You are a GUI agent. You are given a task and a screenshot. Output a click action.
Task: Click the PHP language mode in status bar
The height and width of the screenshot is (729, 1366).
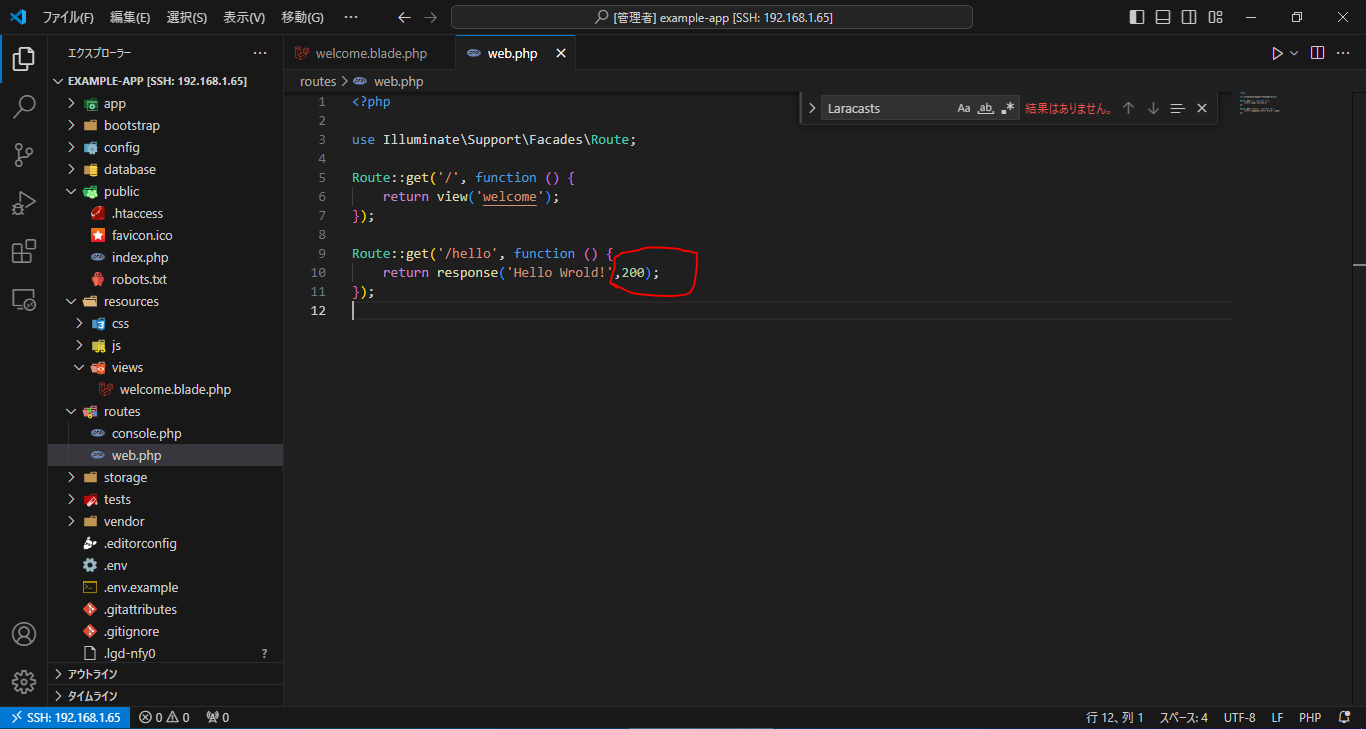click(x=1310, y=717)
